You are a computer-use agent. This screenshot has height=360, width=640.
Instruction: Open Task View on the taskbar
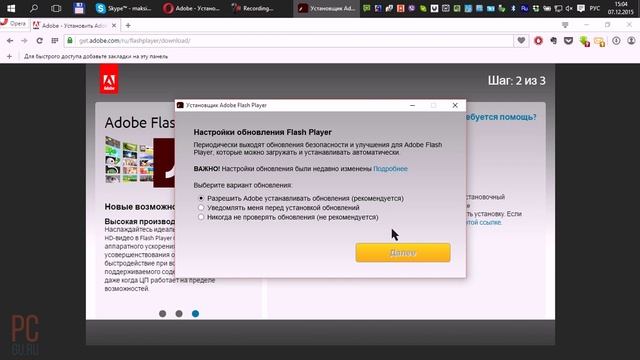[56, 8]
